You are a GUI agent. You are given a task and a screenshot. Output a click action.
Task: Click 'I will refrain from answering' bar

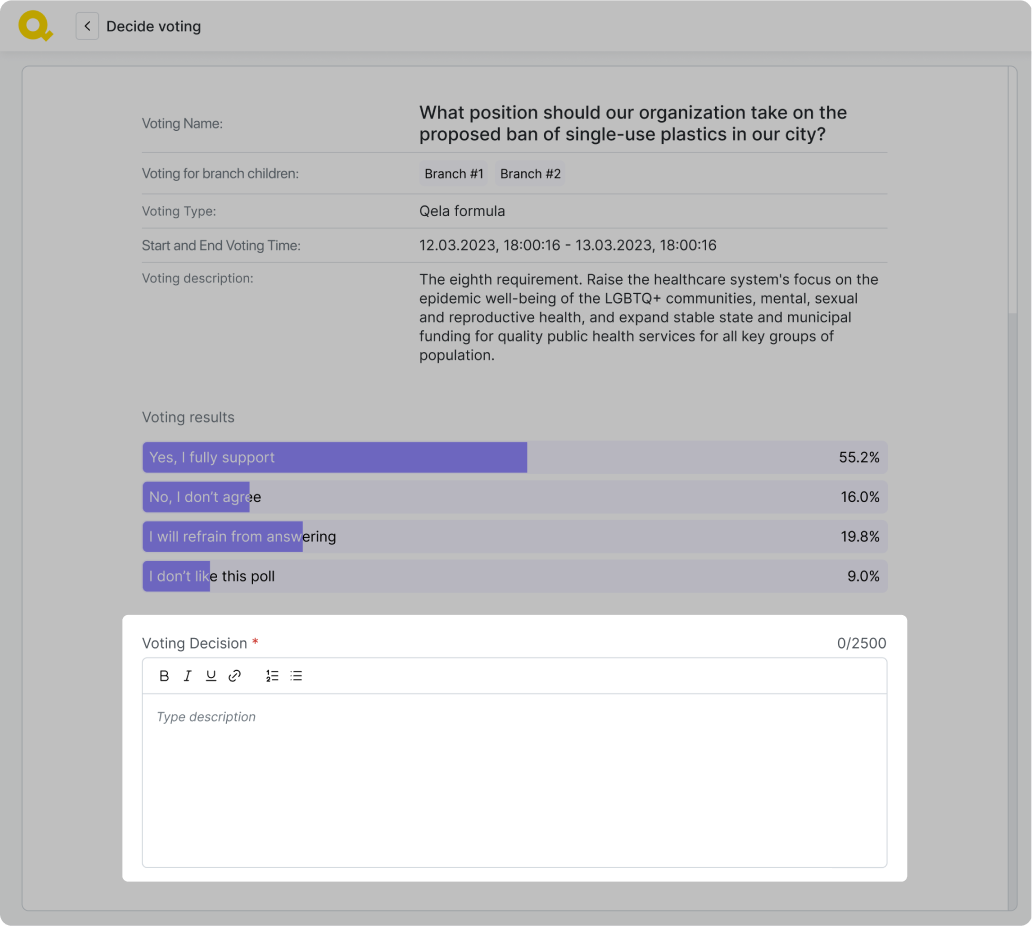pos(514,537)
